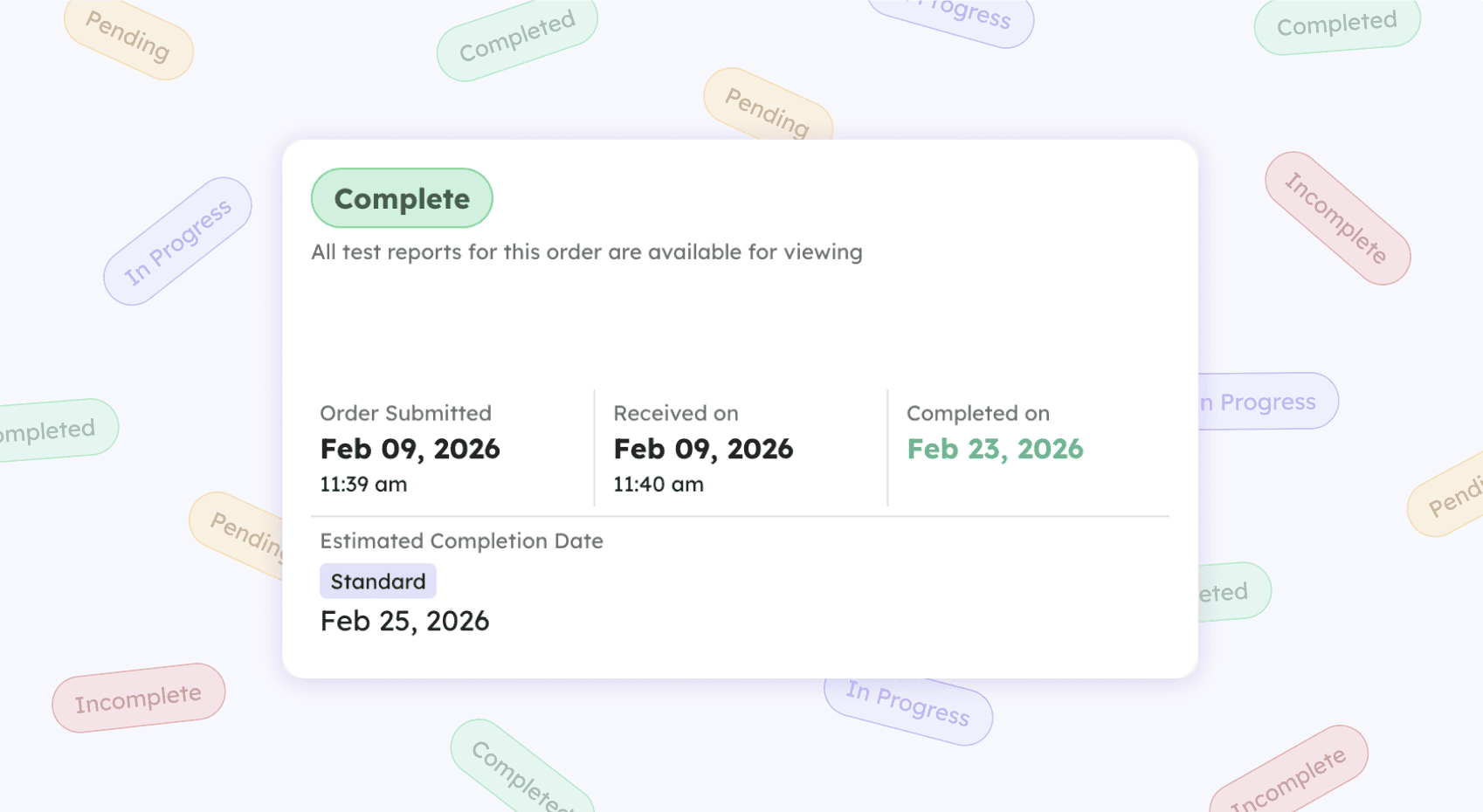
Task: Click the horizontal red Incomplete pill
Action: 138,698
